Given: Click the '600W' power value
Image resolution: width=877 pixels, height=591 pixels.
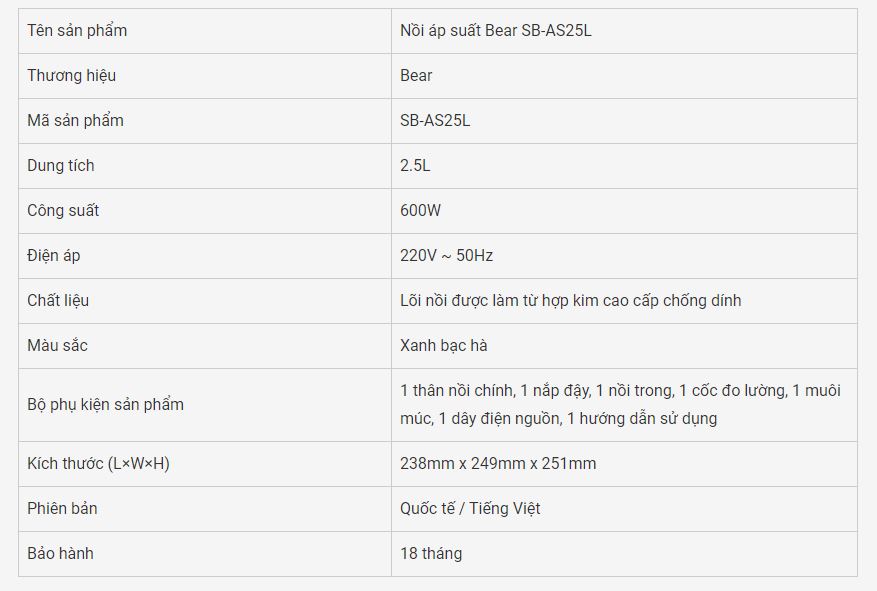Looking at the screenshot, I should [421, 211].
